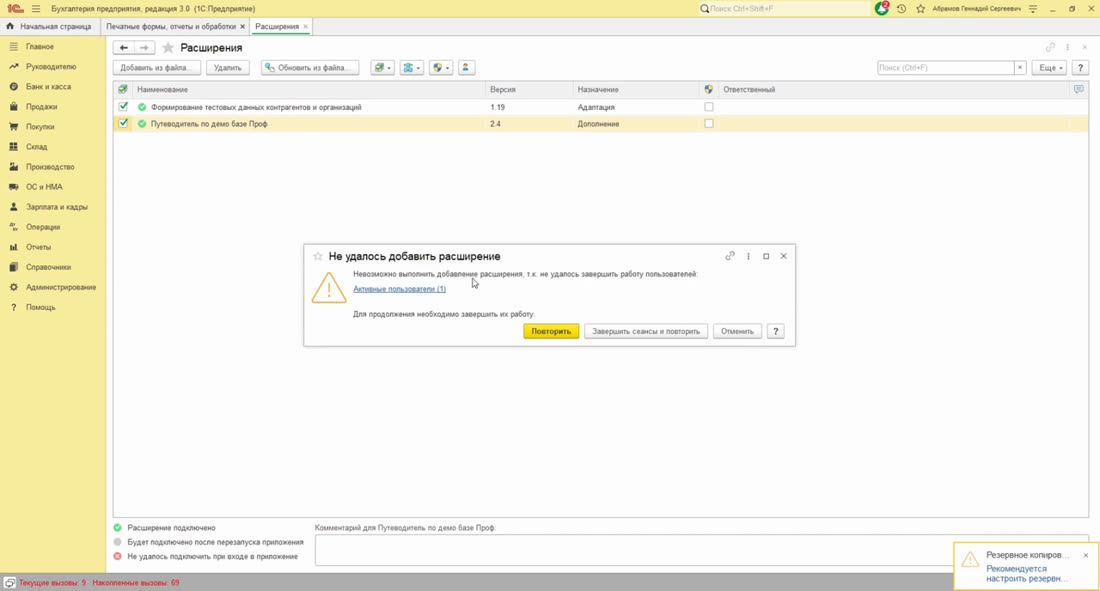Image resolution: width=1100 pixels, height=591 pixels.
Task: Open help question mark in toolbar
Action: tap(1080, 67)
